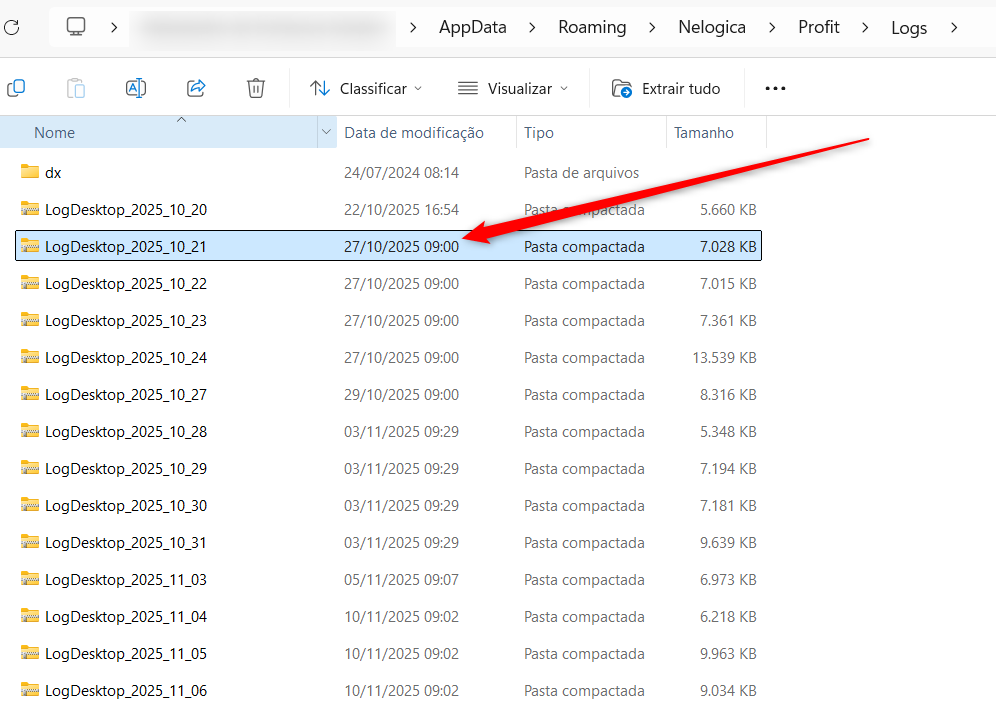This screenshot has height=719, width=996.
Task: Click the zipped folder icon of LogDesktop_2025_10_24
Action: (x=29, y=357)
